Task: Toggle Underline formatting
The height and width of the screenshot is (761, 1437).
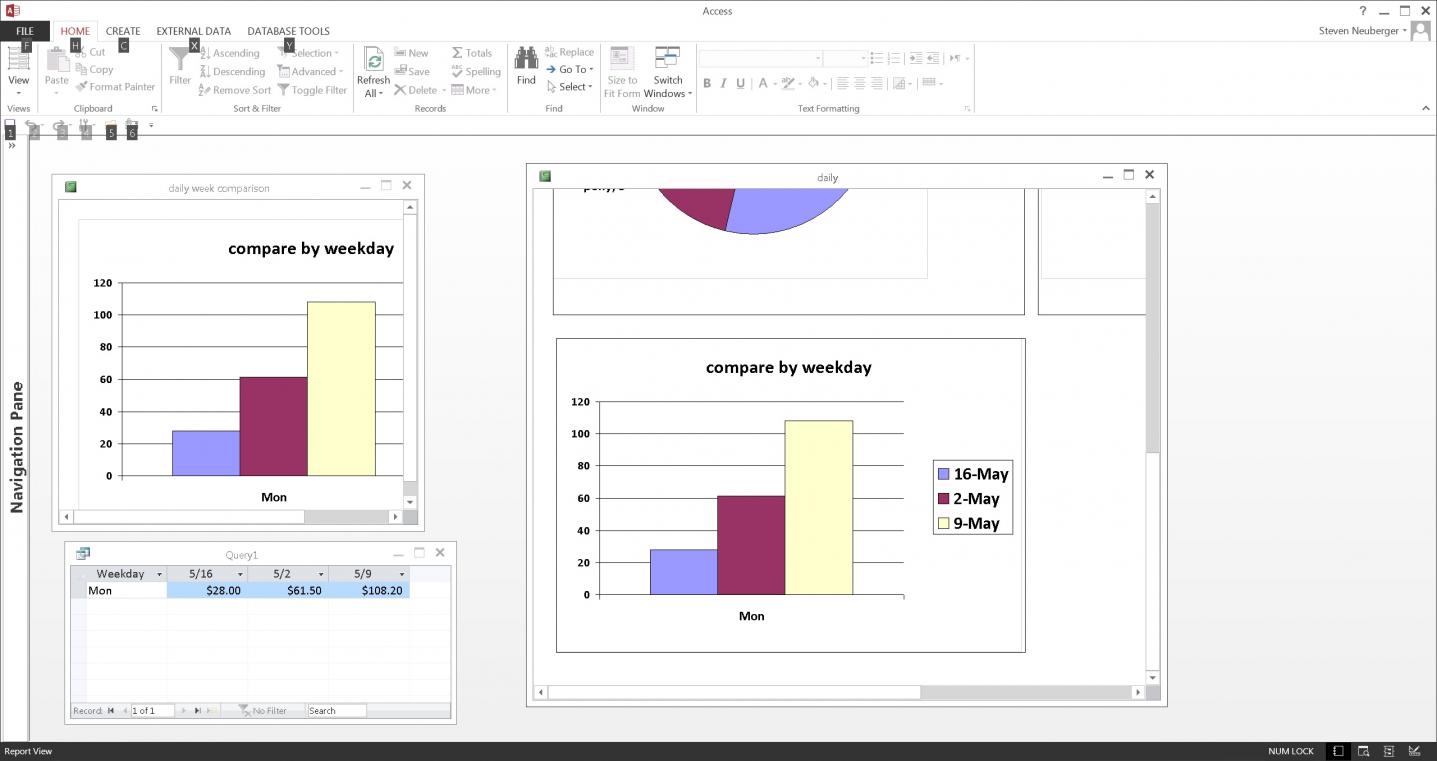Action: [741, 83]
